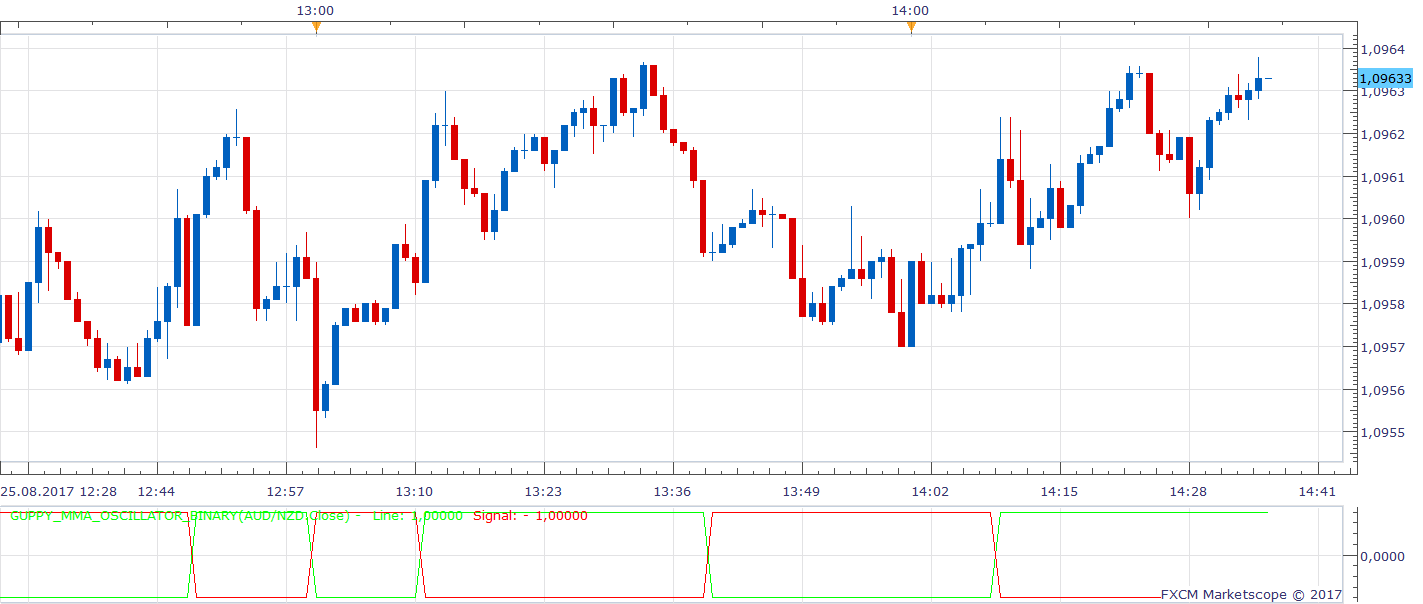
Task: Click the 14:15 time axis label
Action: pyautogui.click(x=1059, y=491)
